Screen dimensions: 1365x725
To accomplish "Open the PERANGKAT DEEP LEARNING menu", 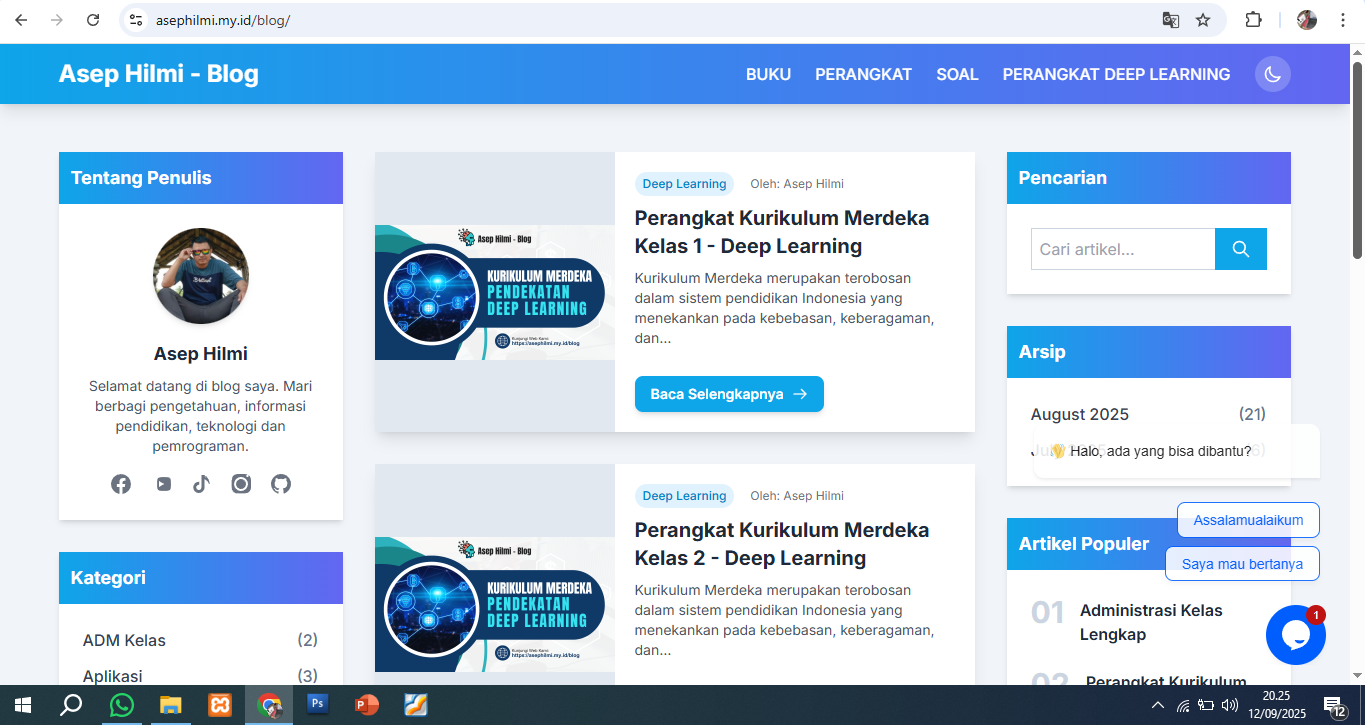I will point(1116,74).
